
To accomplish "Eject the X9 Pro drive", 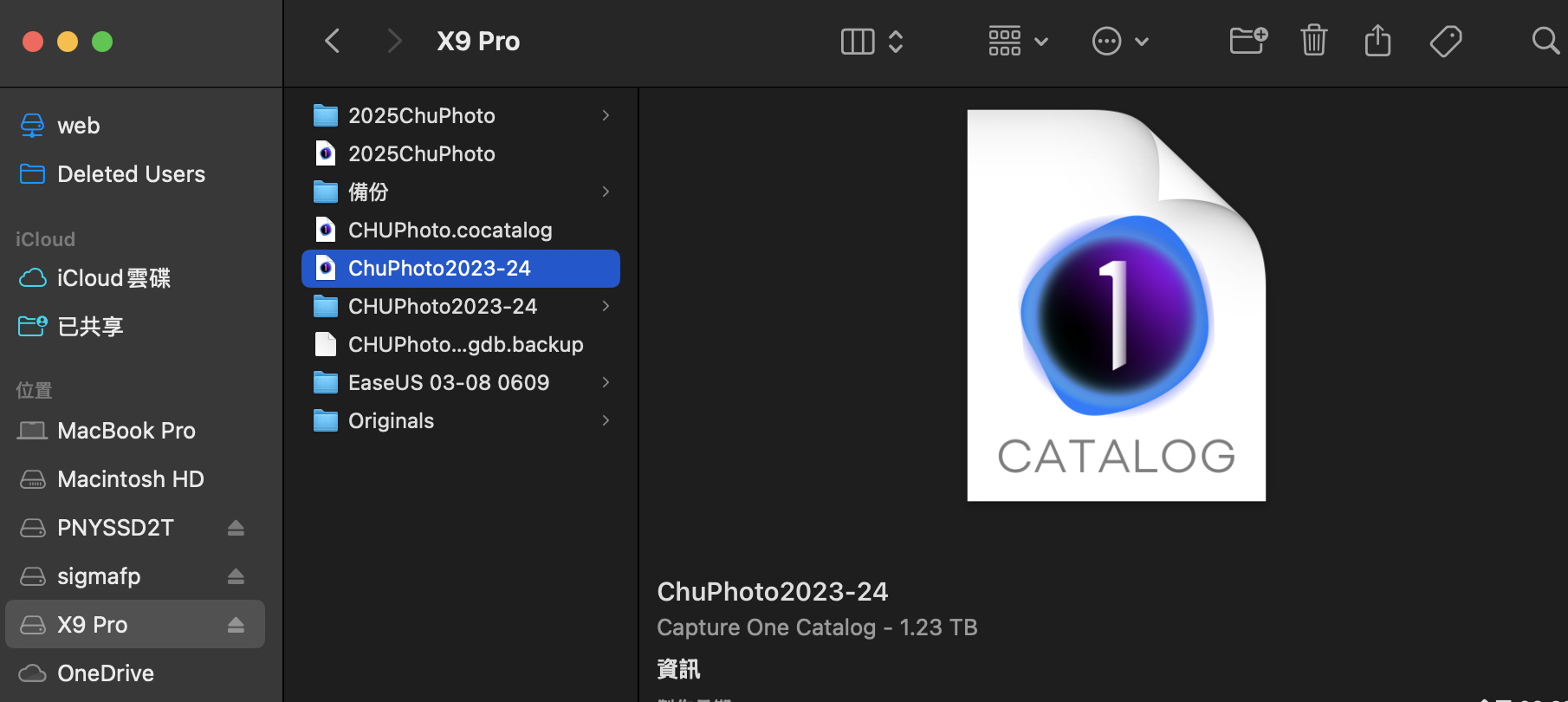I will 236,625.
